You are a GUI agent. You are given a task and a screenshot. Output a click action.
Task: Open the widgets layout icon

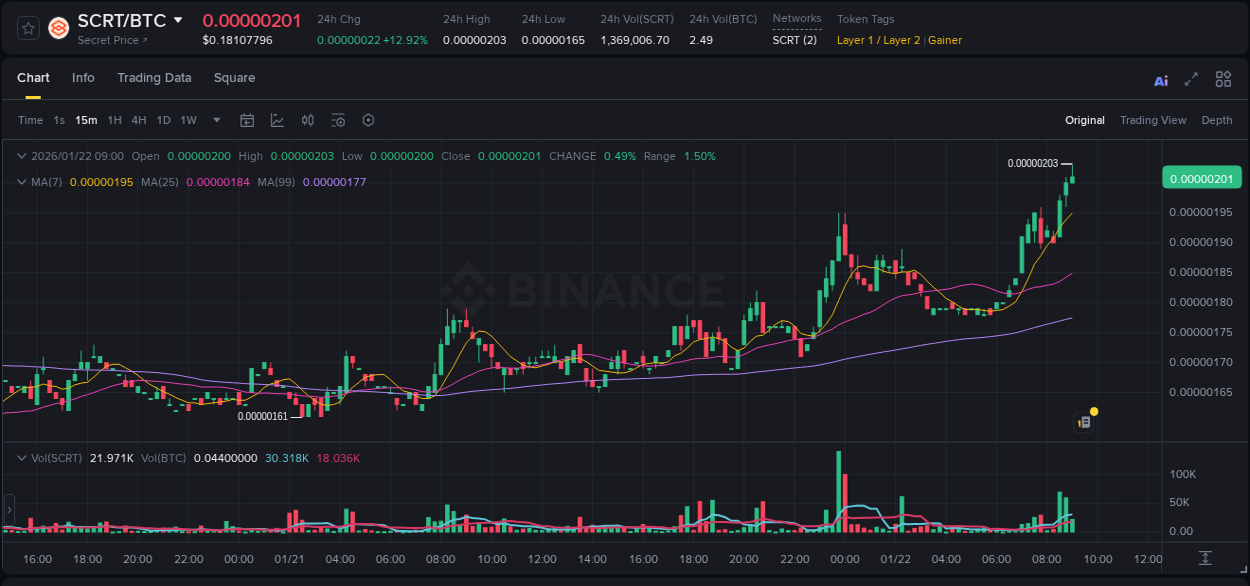1222,79
